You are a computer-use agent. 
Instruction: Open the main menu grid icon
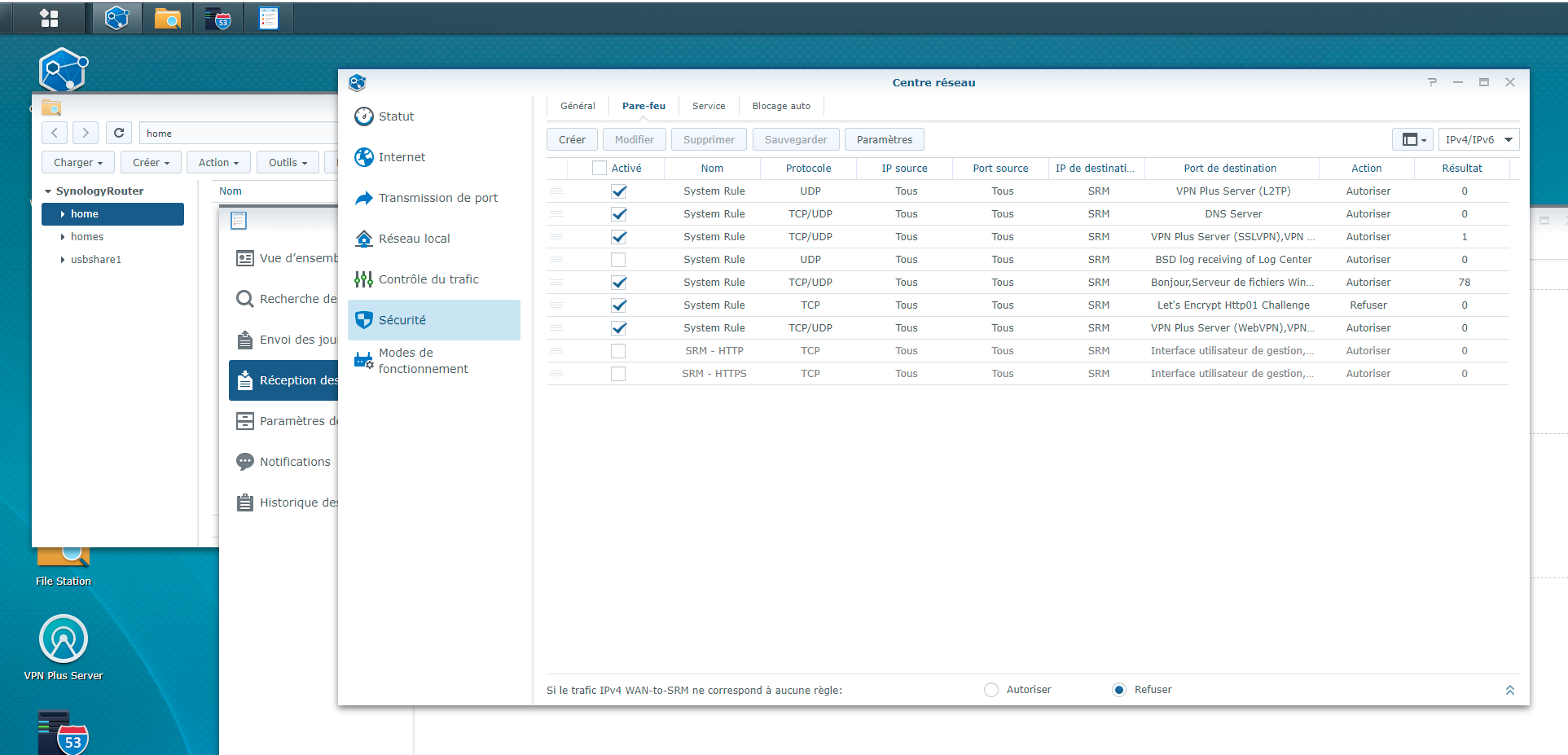(x=49, y=18)
